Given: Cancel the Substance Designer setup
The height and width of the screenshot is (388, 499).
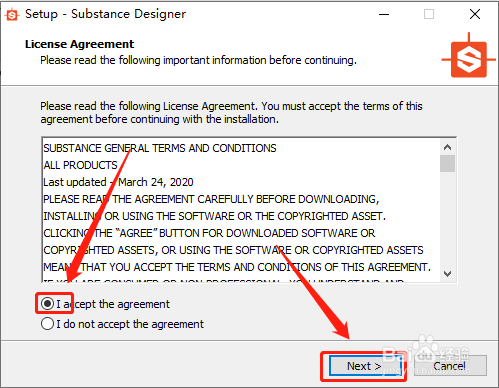Looking at the screenshot, I should pos(450,366).
